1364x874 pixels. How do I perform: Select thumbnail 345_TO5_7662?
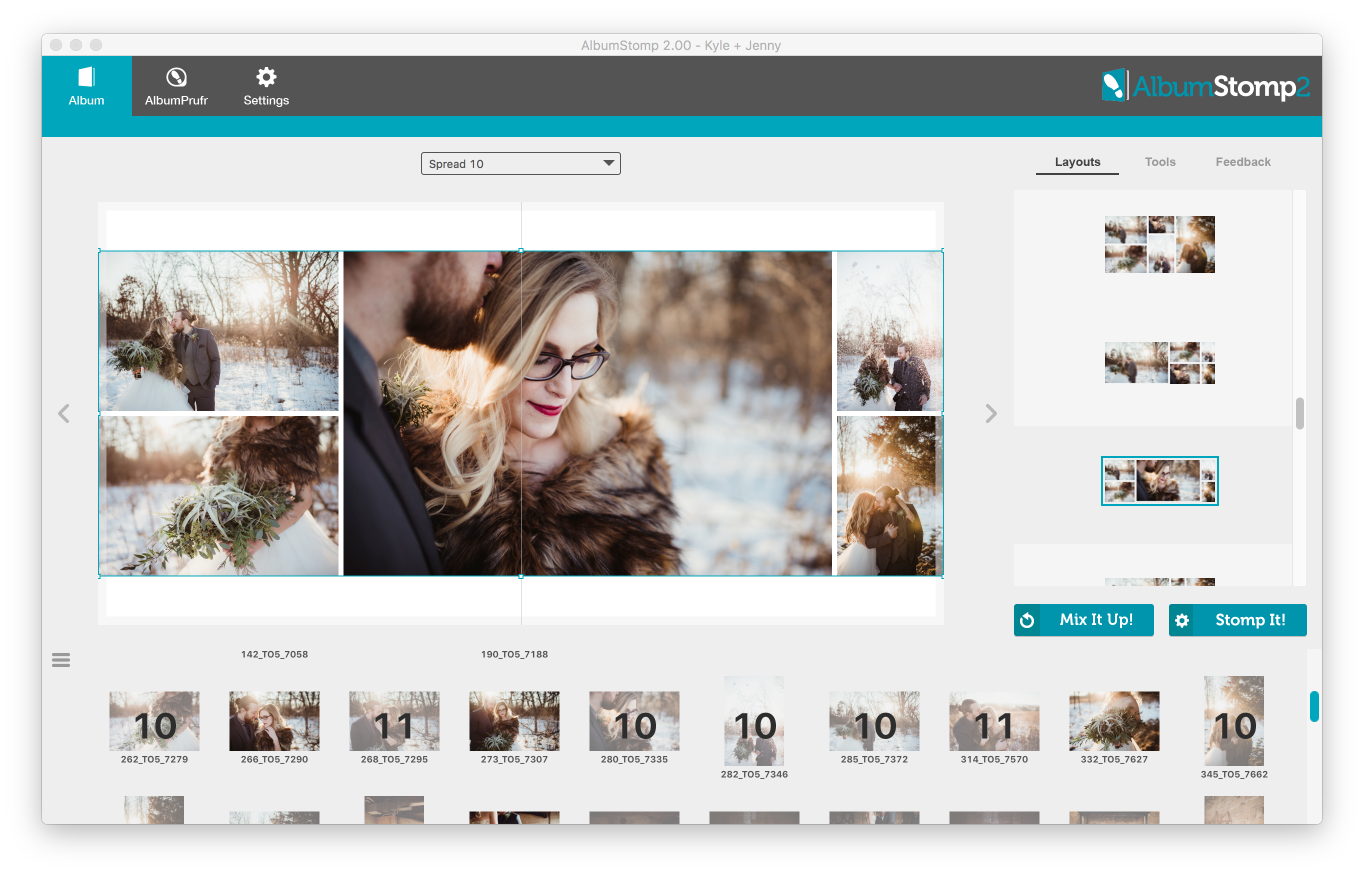[x=1234, y=721]
